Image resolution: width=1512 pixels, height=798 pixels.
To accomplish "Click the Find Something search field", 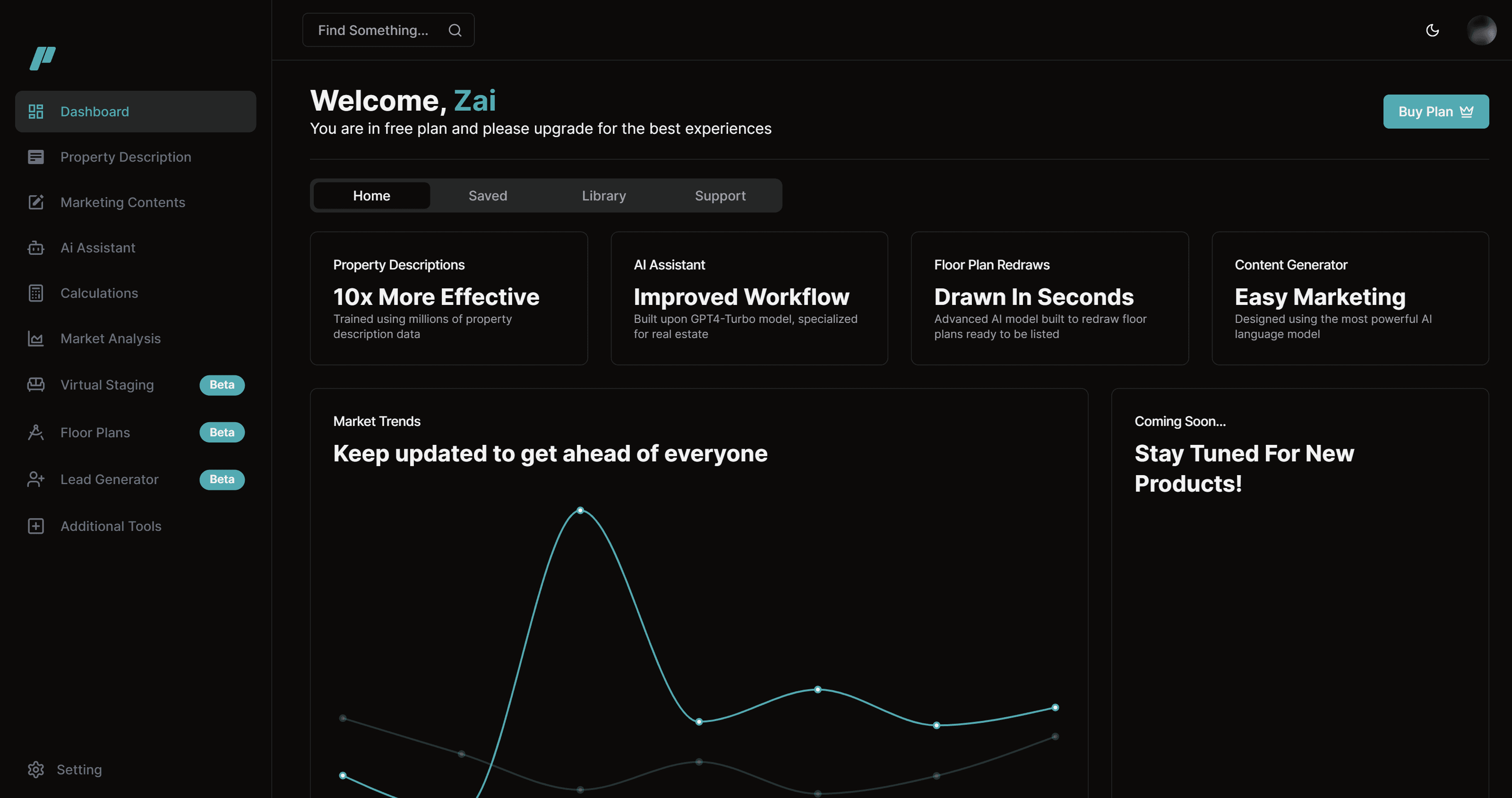I will coord(388,30).
